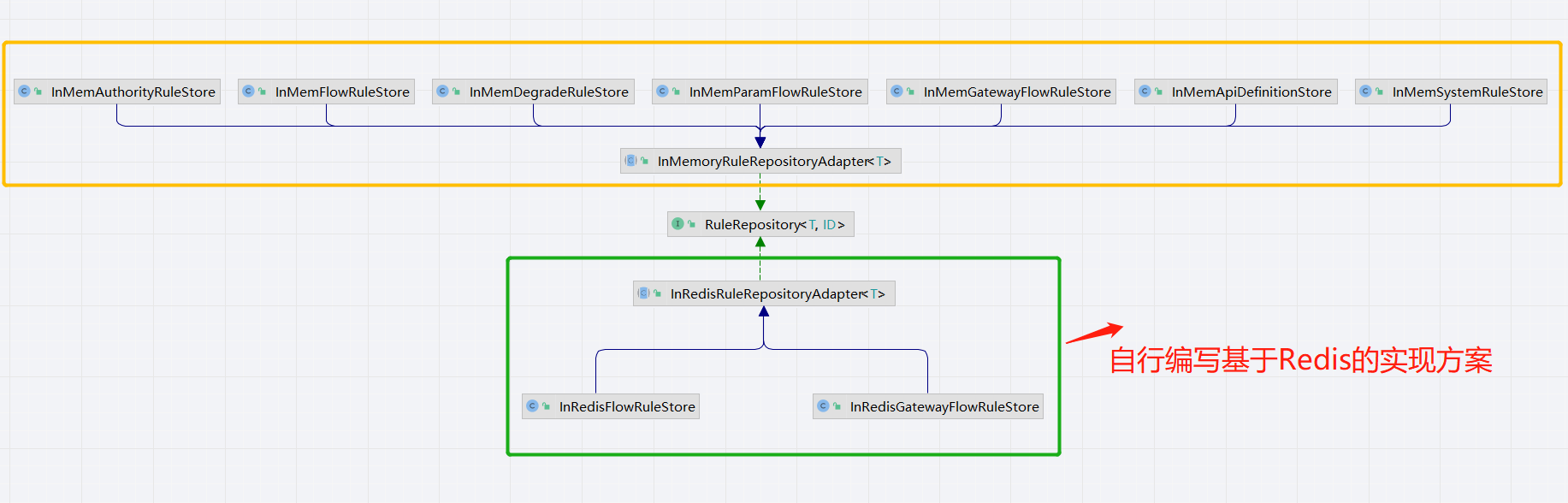Select the InRedisRuleRepositoryAdapter node
This screenshot has height=503, width=1568.
[x=764, y=293]
